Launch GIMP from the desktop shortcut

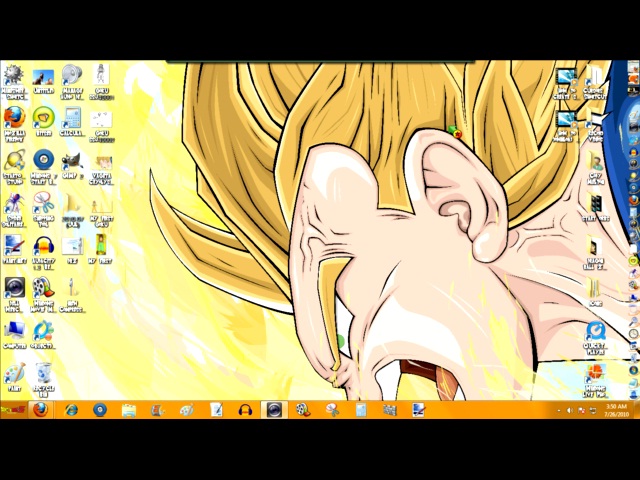point(72,165)
